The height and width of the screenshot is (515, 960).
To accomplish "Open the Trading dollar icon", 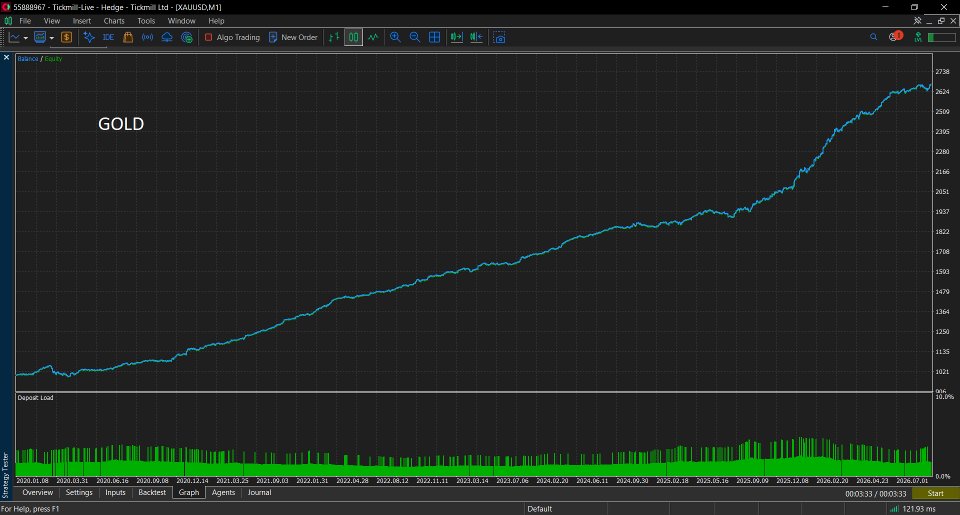I will click(66, 37).
